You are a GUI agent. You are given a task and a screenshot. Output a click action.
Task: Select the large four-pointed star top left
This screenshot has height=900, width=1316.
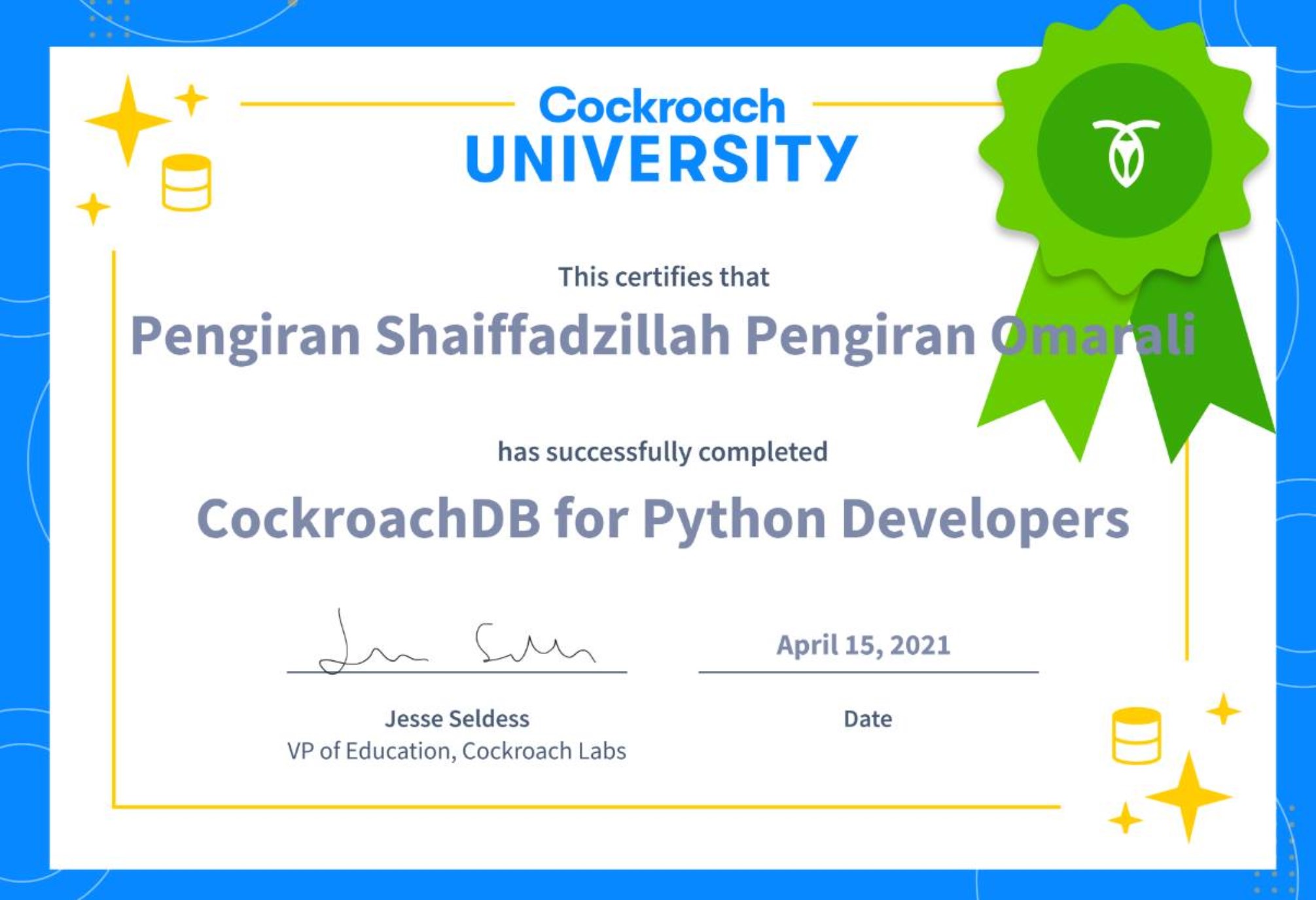click(x=128, y=121)
